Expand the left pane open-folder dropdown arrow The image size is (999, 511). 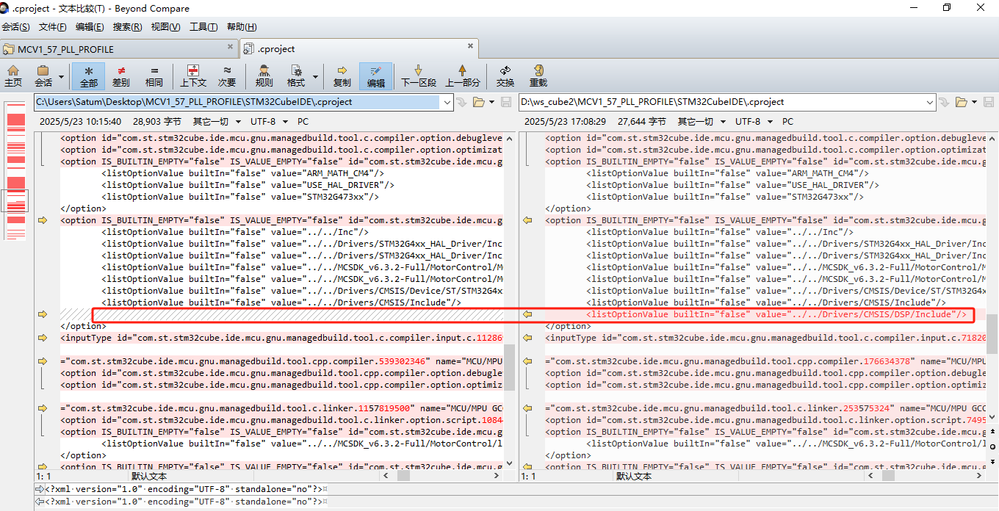[491, 103]
